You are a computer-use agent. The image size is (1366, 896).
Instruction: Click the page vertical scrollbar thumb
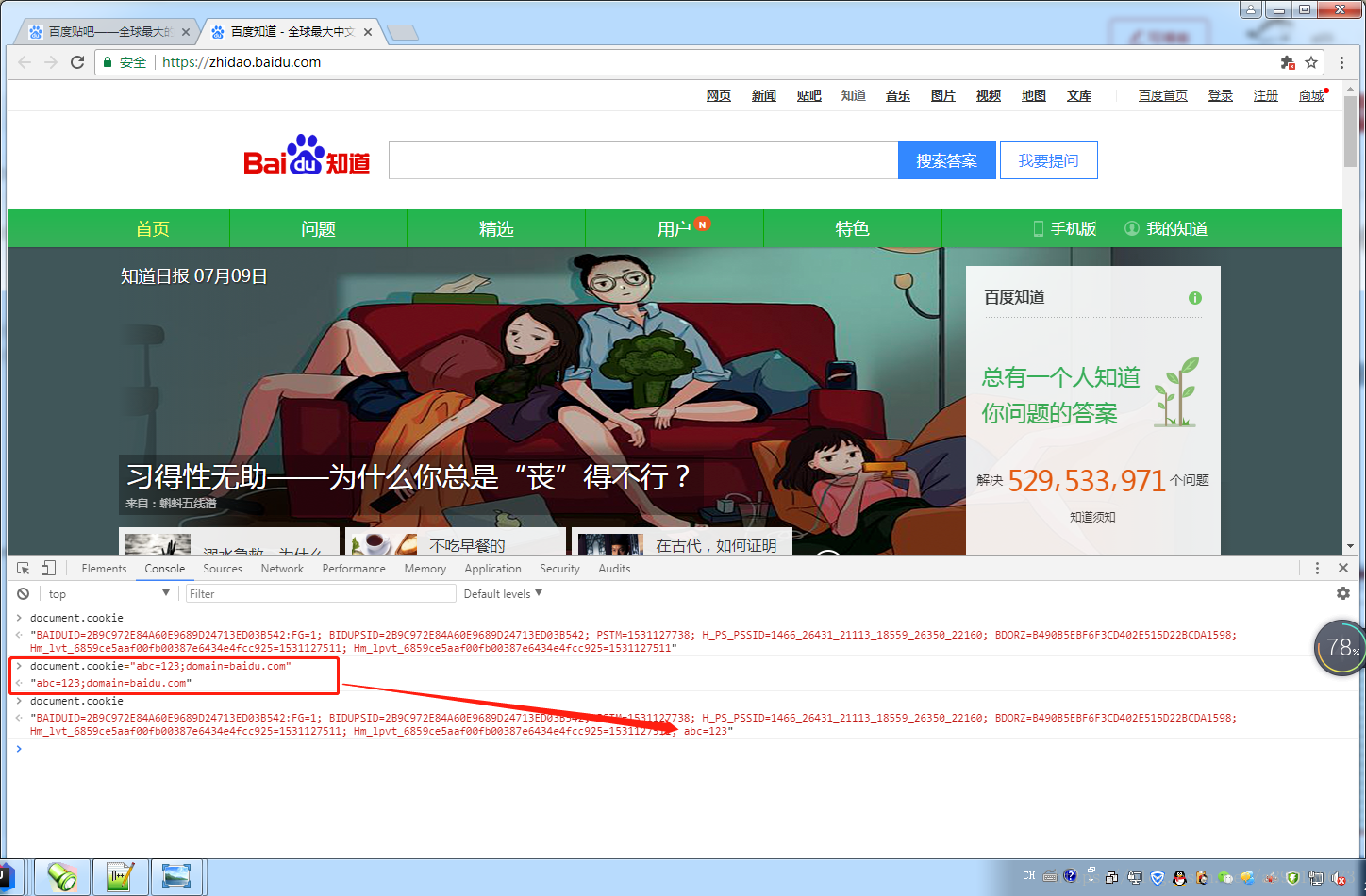1351,130
